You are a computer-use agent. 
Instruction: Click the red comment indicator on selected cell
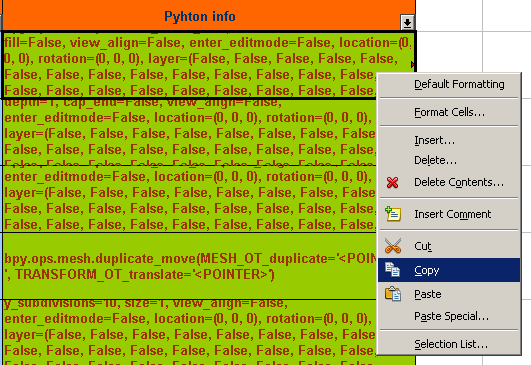pos(413,64)
